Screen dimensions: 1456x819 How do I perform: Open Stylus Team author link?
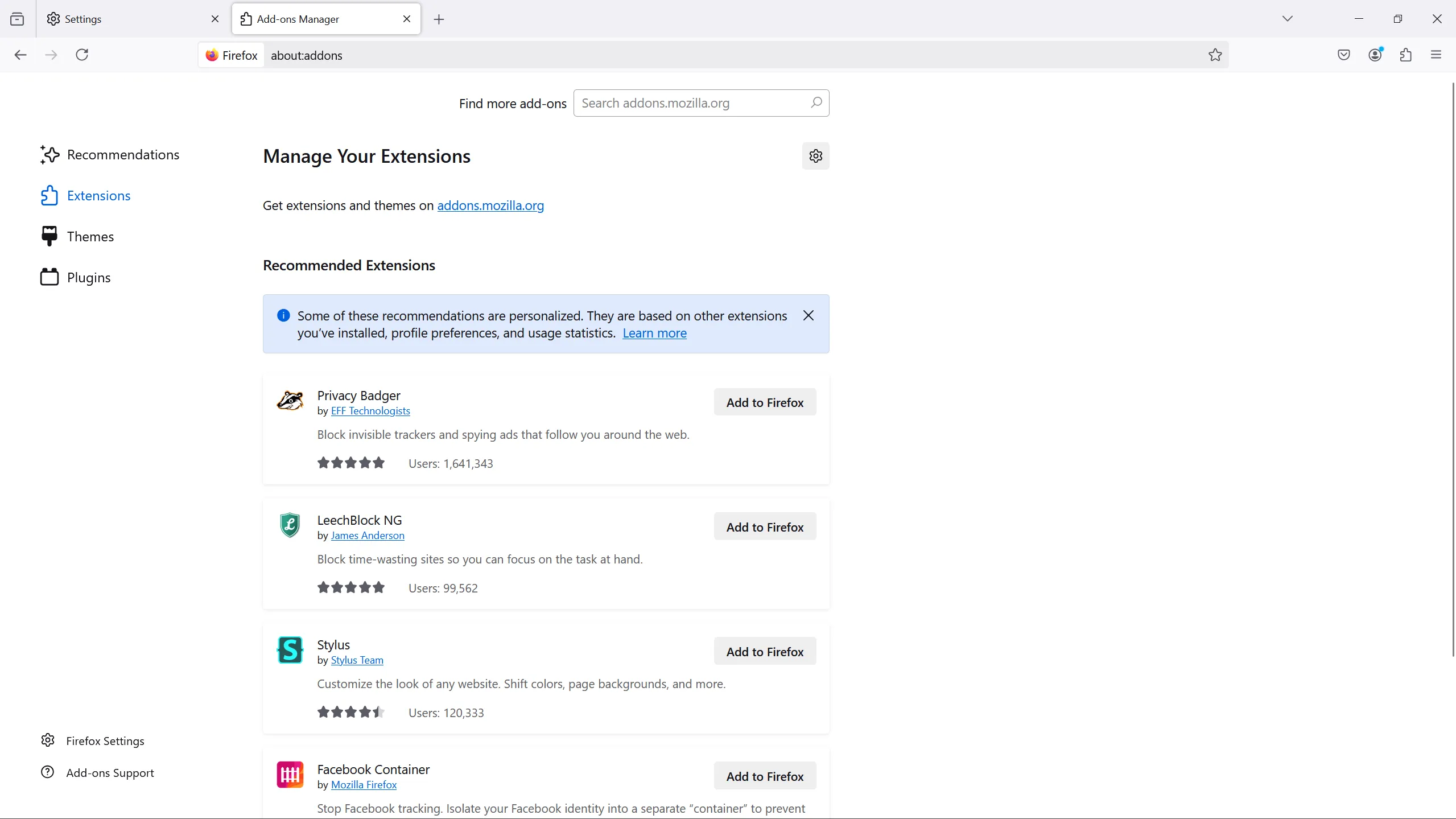point(357,660)
